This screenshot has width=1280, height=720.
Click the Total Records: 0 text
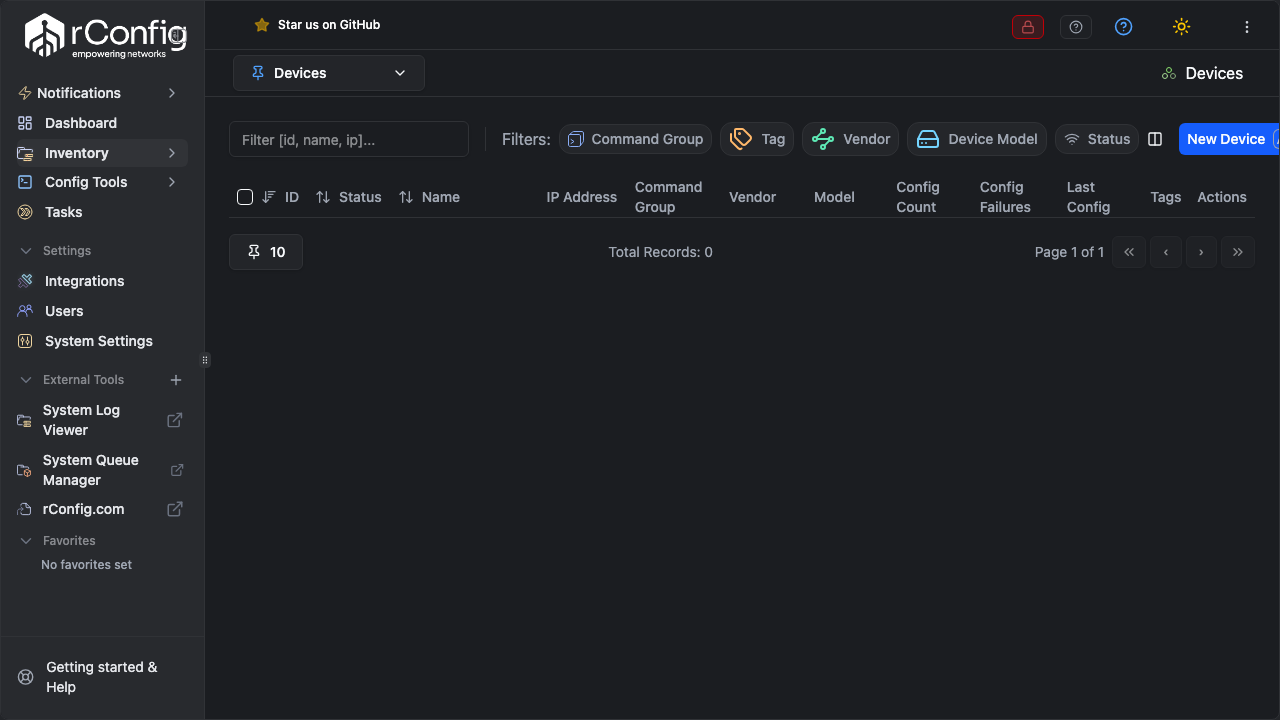(x=661, y=252)
